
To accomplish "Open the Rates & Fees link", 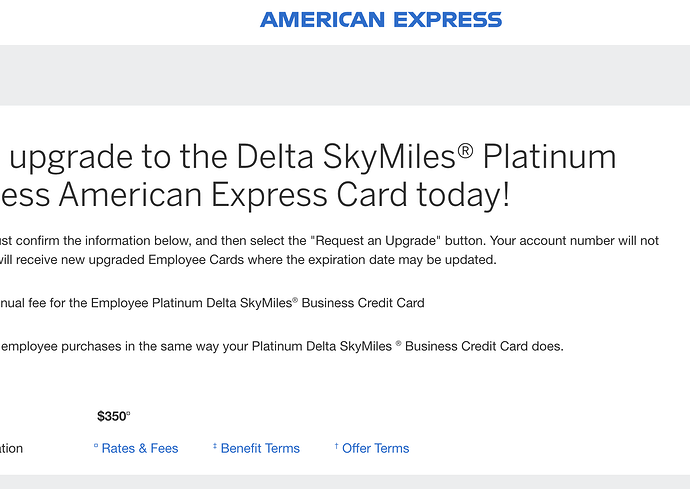I will [x=139, y=448].
